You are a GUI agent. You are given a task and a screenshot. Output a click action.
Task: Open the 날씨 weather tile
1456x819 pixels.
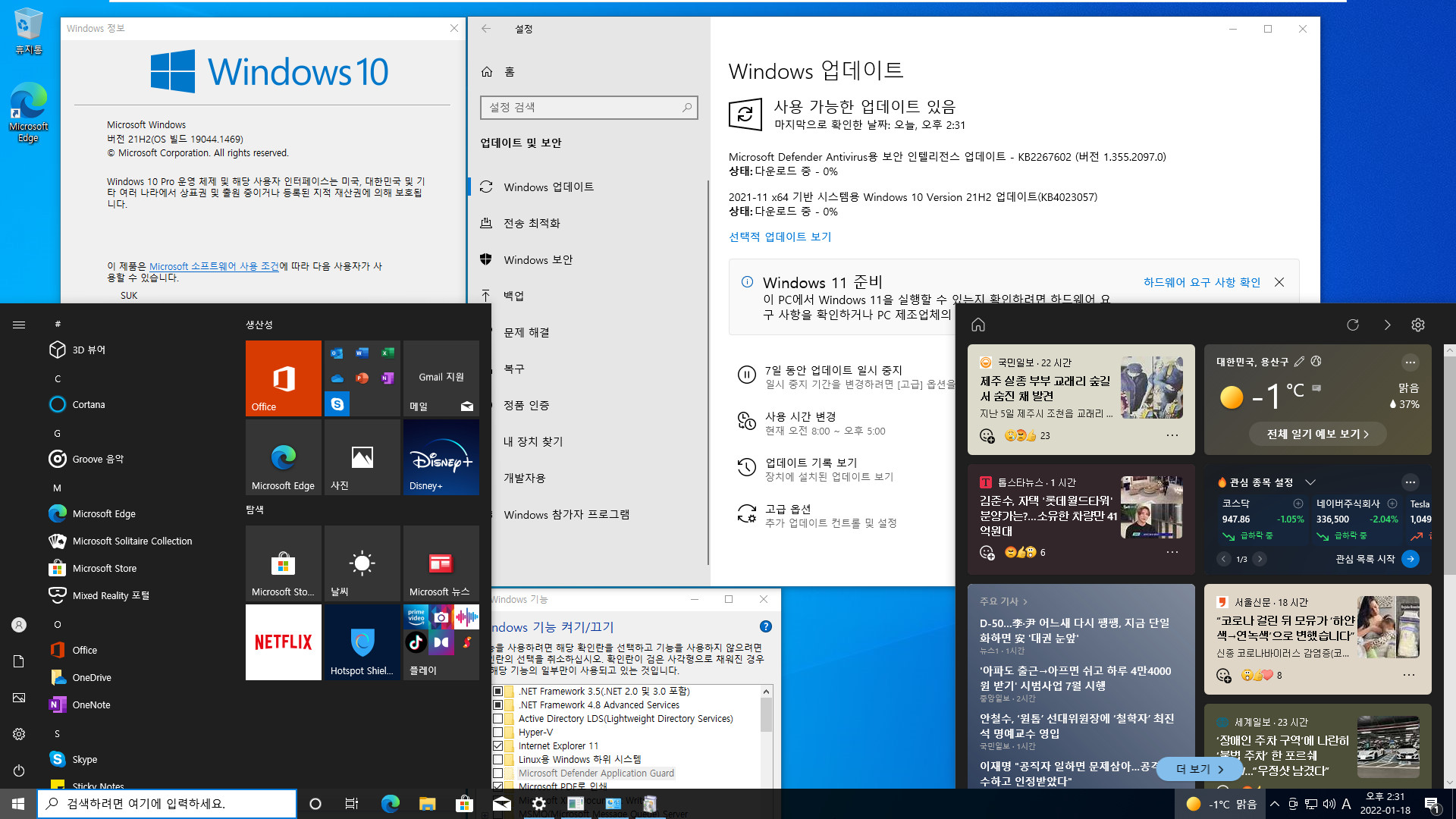pyautogui.click(x=362, y=563)
